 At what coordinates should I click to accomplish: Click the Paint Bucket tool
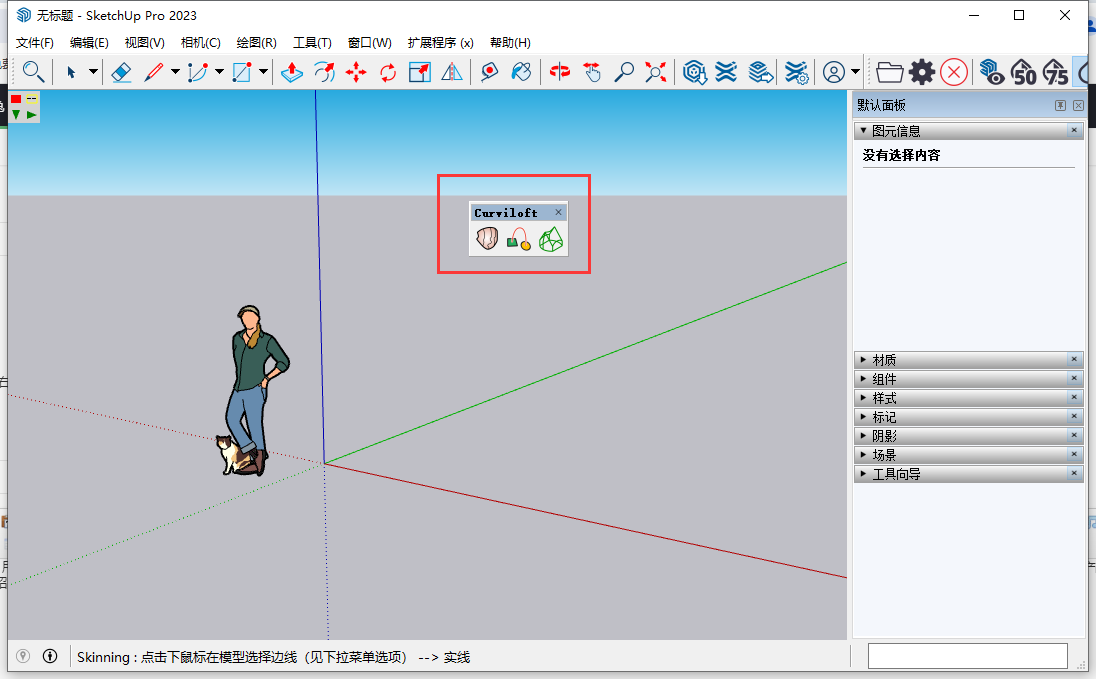click(x=521, y=72)
